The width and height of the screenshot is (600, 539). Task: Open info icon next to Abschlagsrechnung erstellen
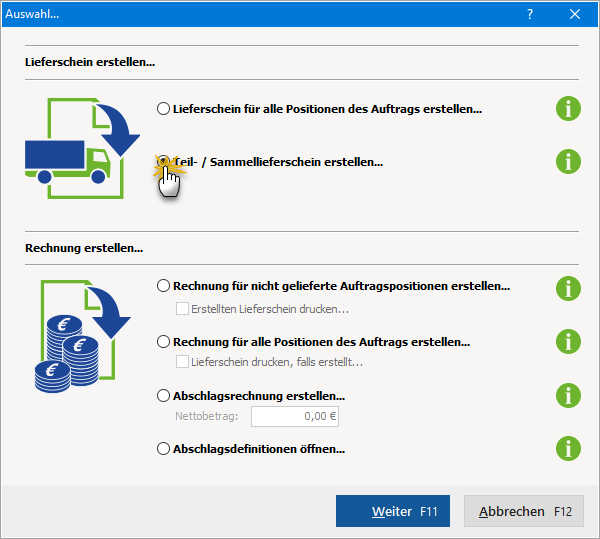pyautogui.click(x=568, y=395)
